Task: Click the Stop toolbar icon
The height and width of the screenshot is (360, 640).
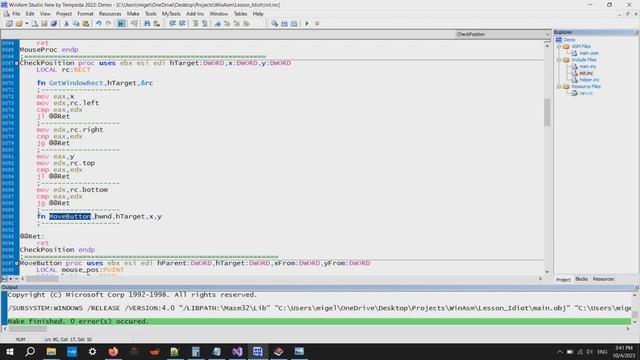Action: click(x=317, y=24)
